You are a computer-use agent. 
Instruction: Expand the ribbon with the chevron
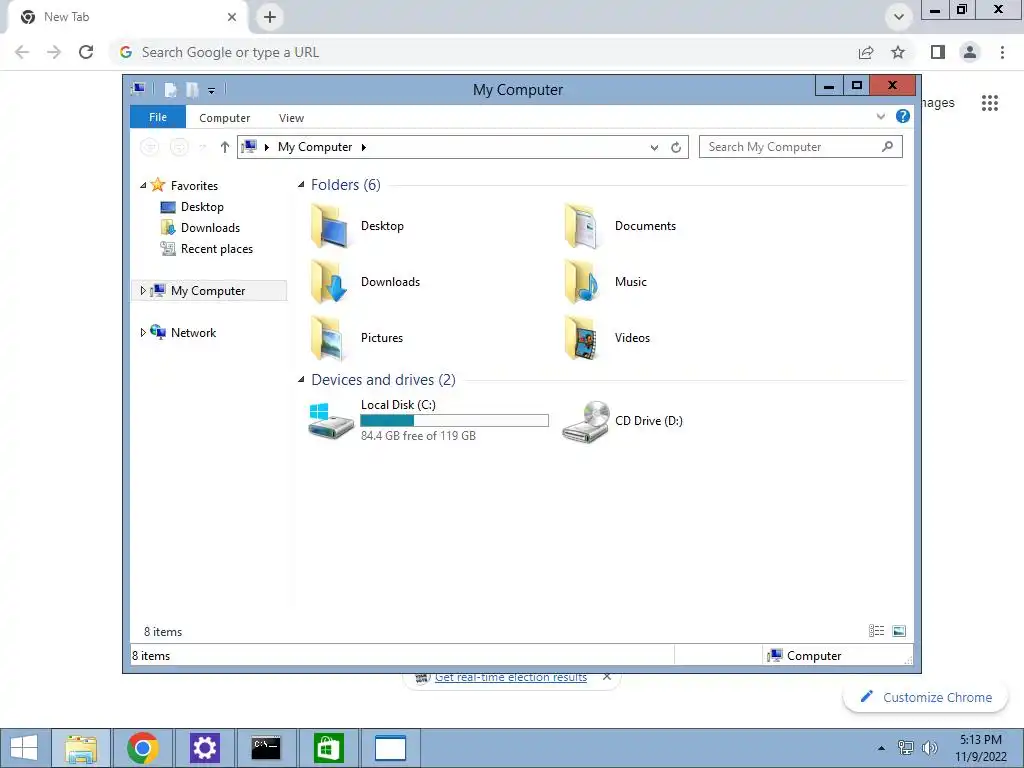pyautogui.click(x=880, y=116)
